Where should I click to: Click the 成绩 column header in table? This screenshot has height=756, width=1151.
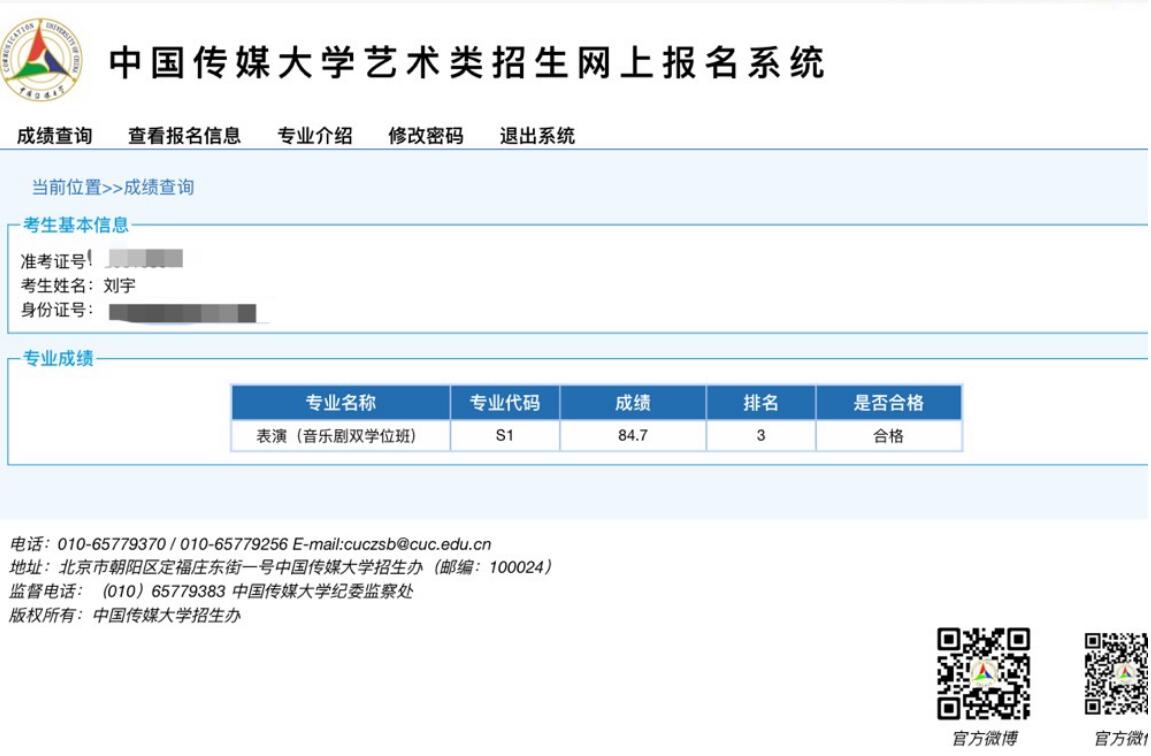pos(632,403)
